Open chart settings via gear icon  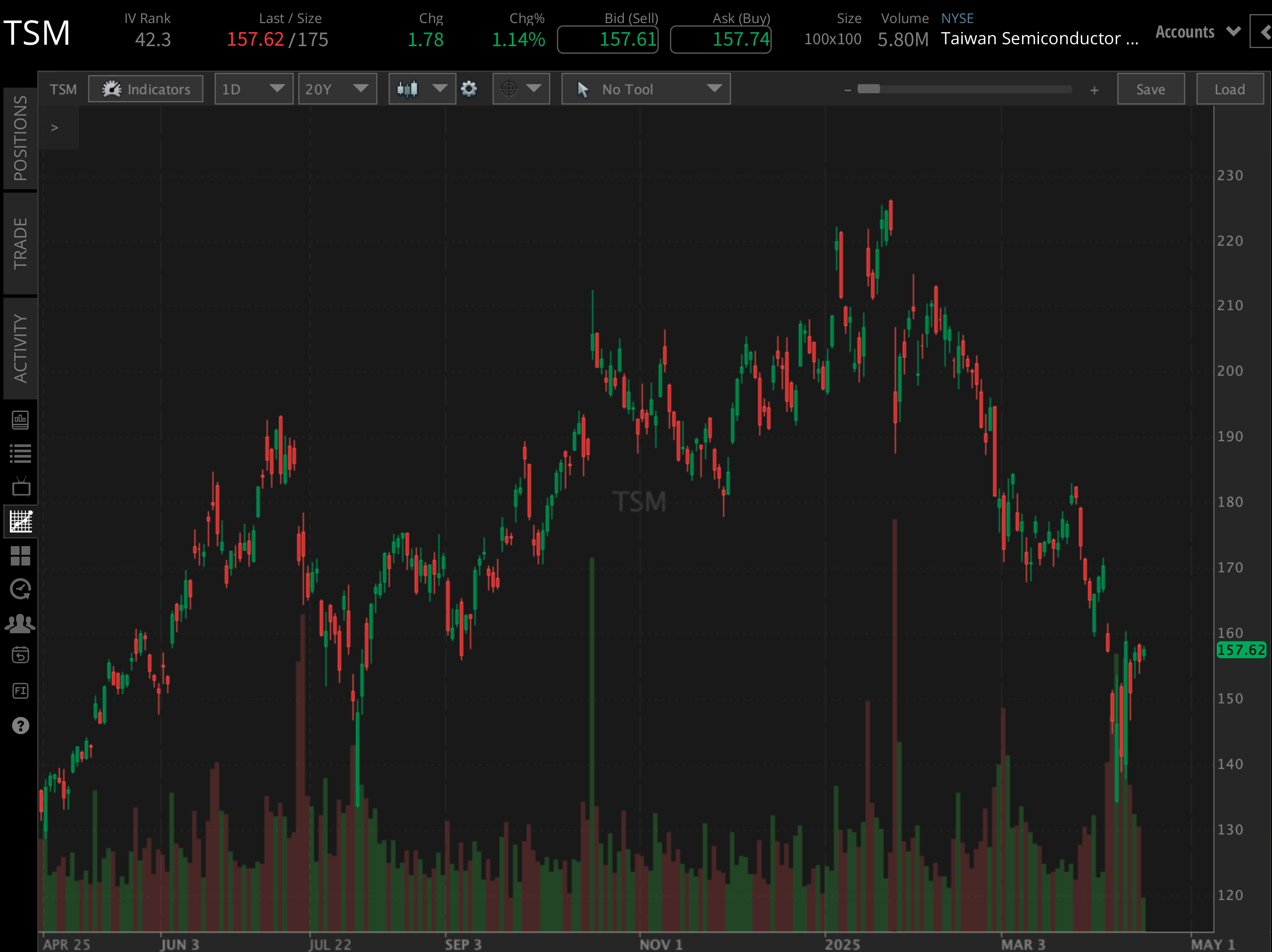point(469,89)
